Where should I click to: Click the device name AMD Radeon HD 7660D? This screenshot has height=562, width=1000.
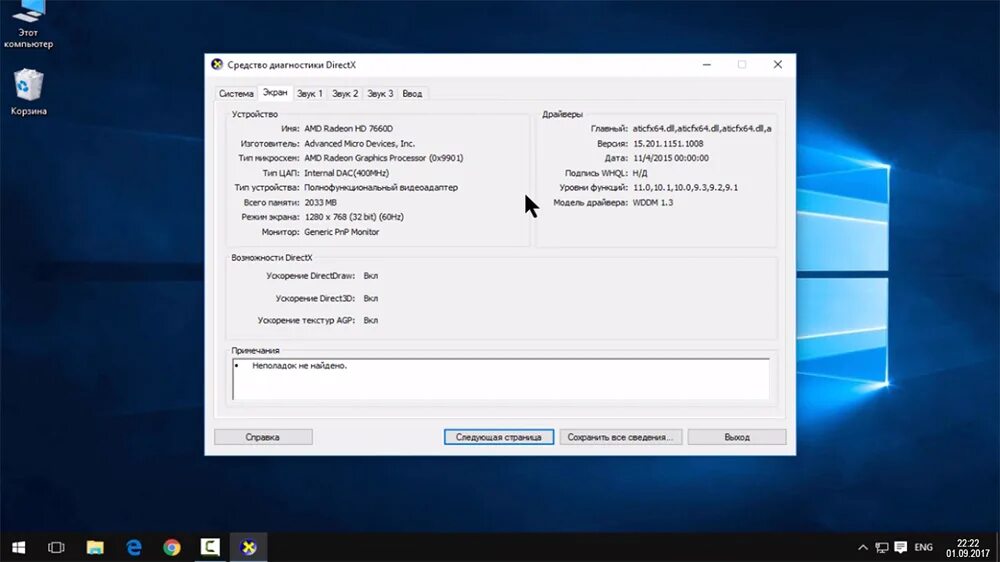[348, 128]
